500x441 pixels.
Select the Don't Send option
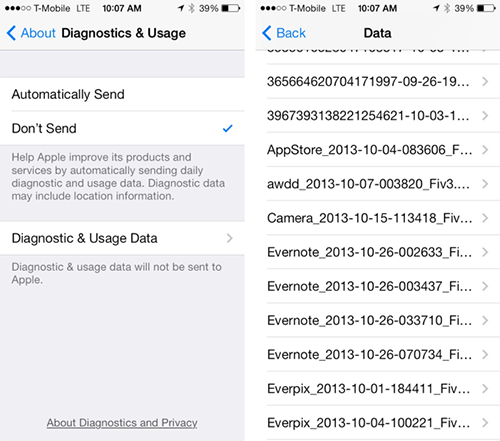(122, 128)
